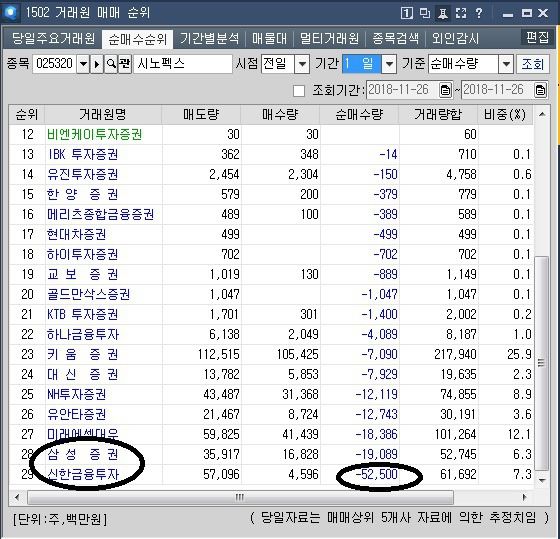Select the 삼성증권 row
This screenshot has height=539, width=560.
pyautogui.click(x=271, y=455)
